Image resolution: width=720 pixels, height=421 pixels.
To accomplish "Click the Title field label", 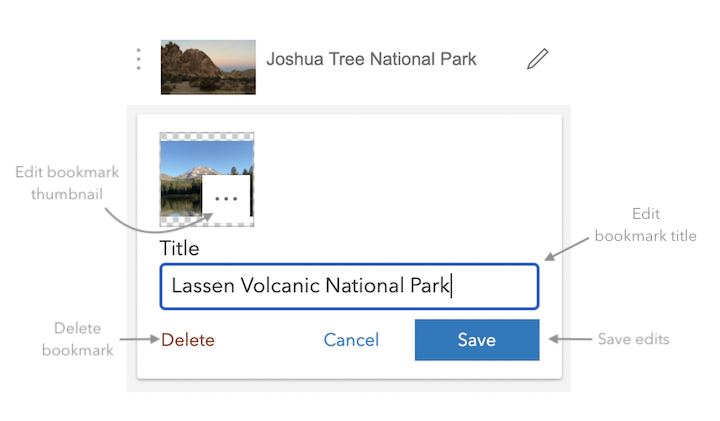I will point(179,248).
